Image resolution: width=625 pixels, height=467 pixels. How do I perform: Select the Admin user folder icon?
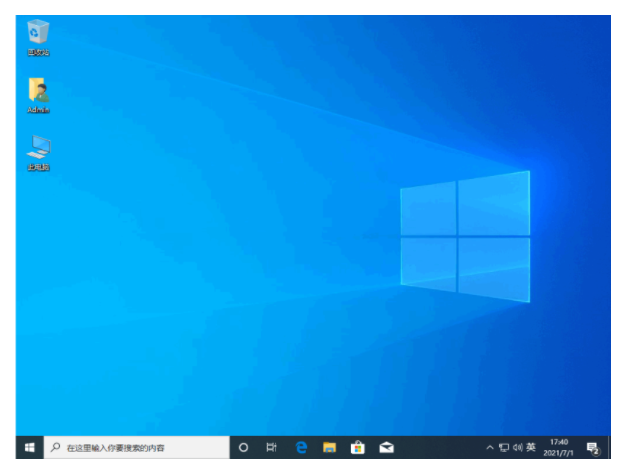click(x=38, y=95)
